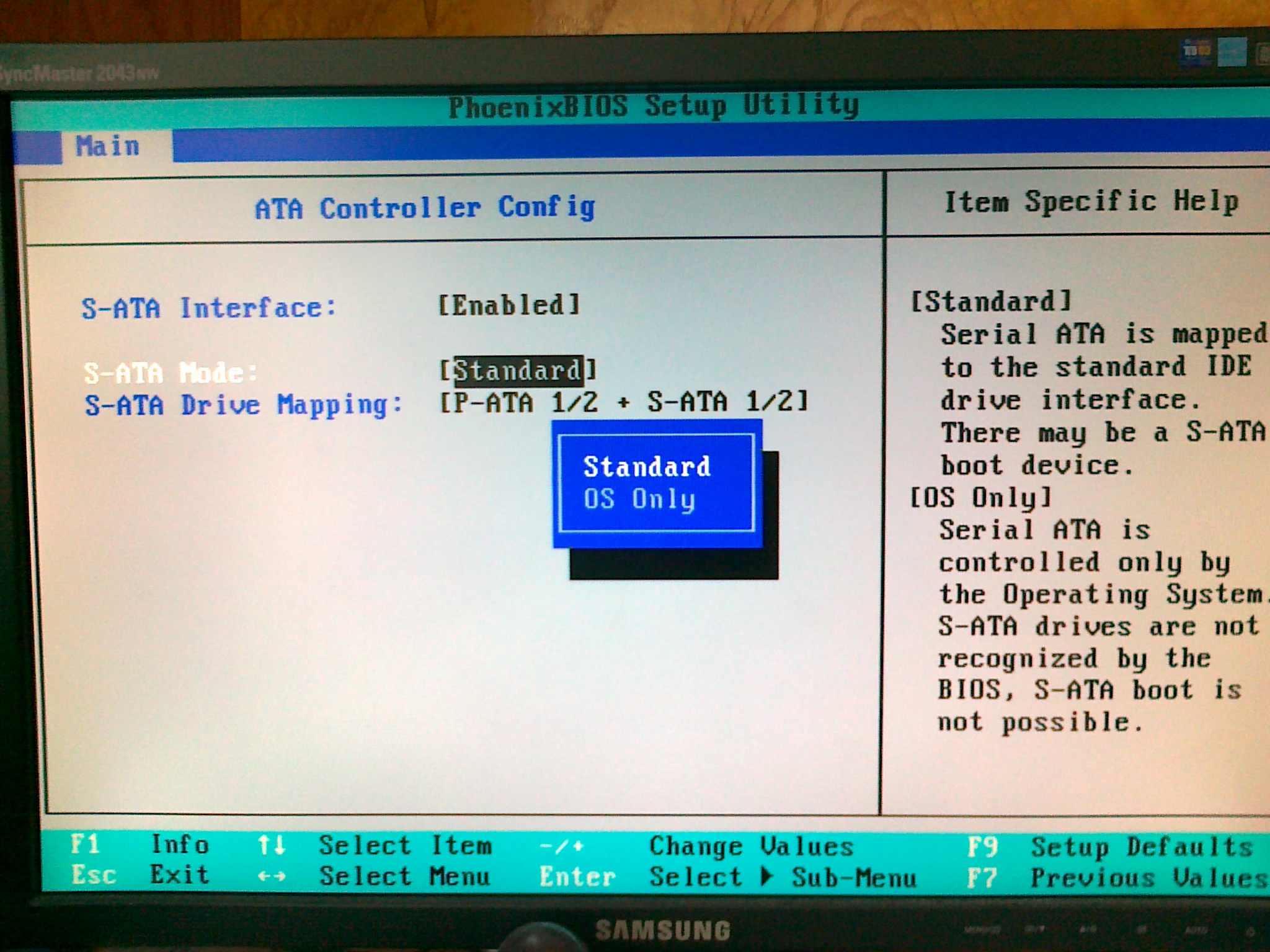Click the minus/plus Change Values icon

point(562,845)
